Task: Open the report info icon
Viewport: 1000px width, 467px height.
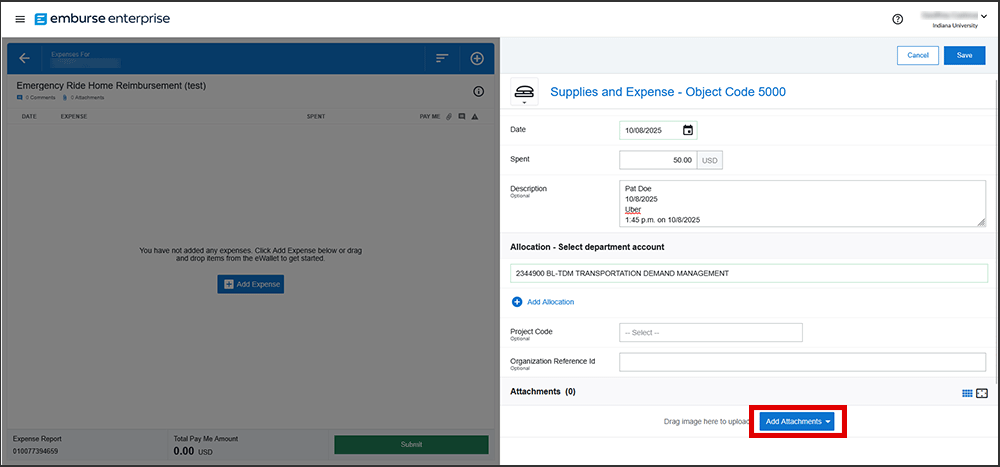Action: coord(478,91)
